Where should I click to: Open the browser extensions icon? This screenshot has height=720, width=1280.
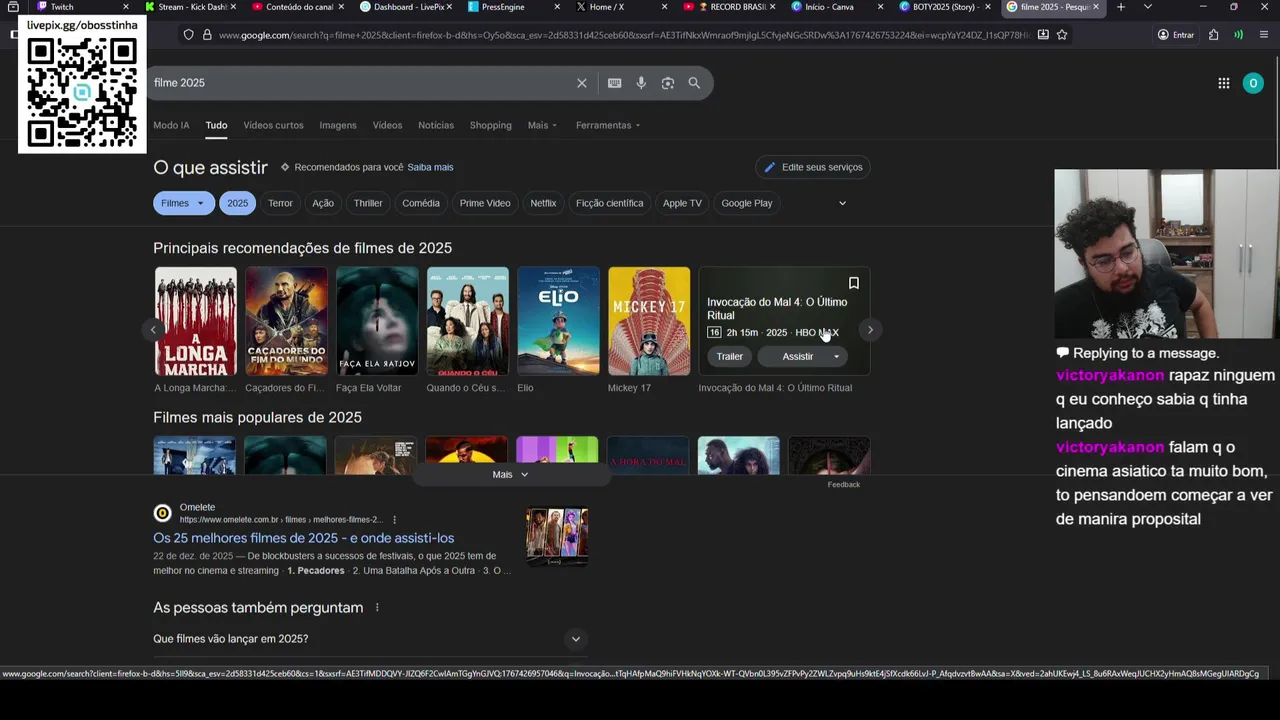1213,35
